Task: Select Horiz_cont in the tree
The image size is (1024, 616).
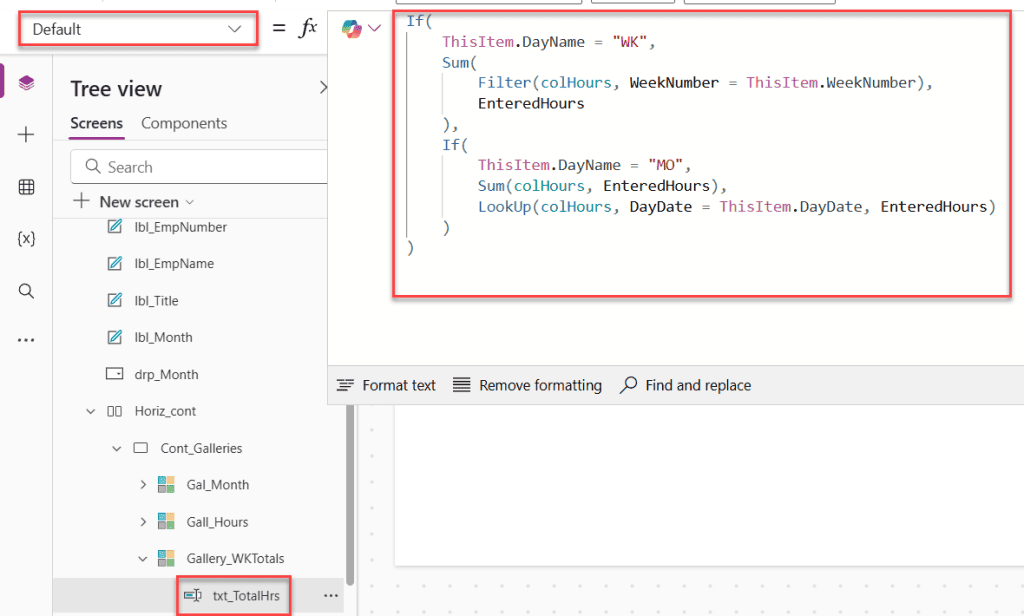Action: pyautogui.click(x=165, y=412)
